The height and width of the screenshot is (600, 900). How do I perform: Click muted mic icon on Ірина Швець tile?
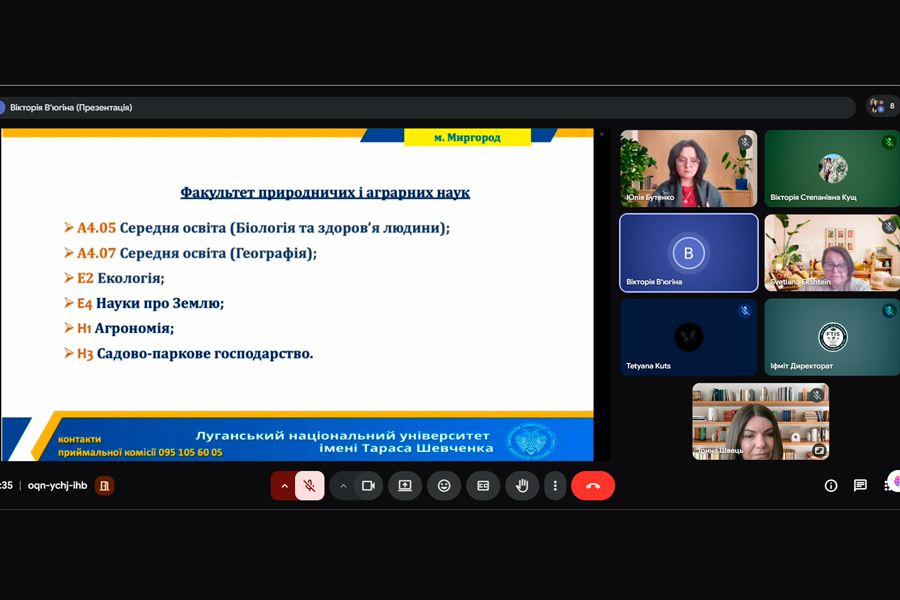point(817,395)
